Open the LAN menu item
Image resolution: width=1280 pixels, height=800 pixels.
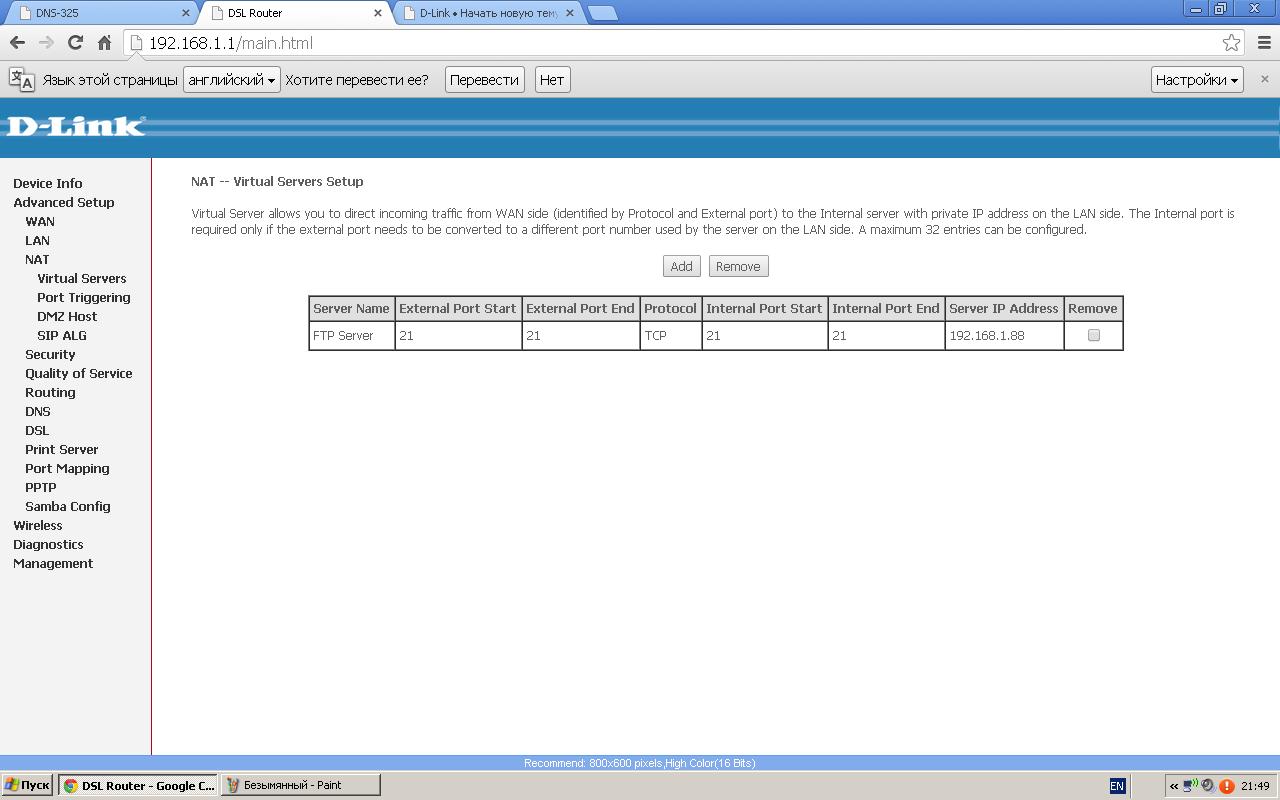point(37,240)
